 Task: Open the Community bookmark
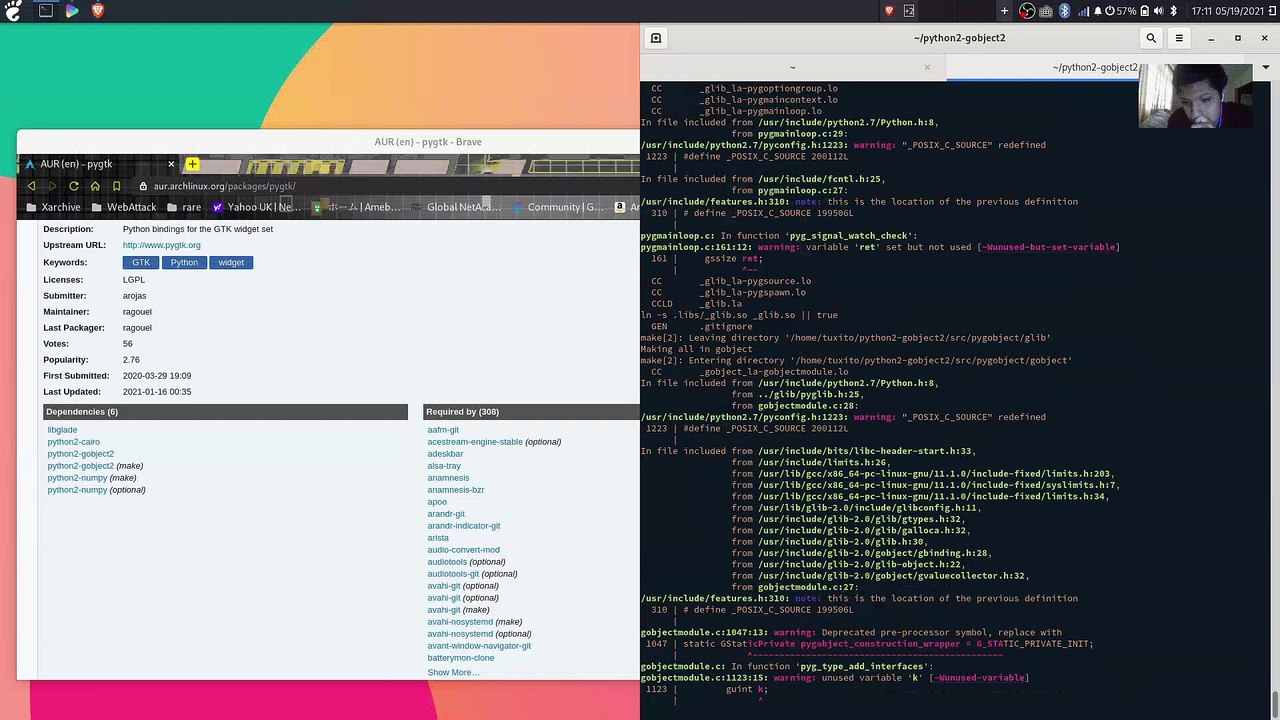point(557,207)
